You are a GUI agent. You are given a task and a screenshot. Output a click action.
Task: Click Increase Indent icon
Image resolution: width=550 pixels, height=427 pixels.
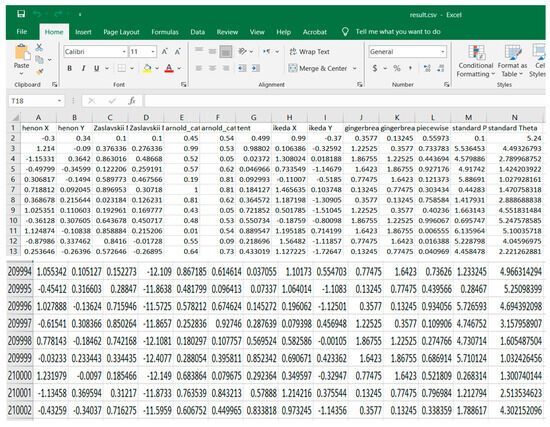point(256,68)
